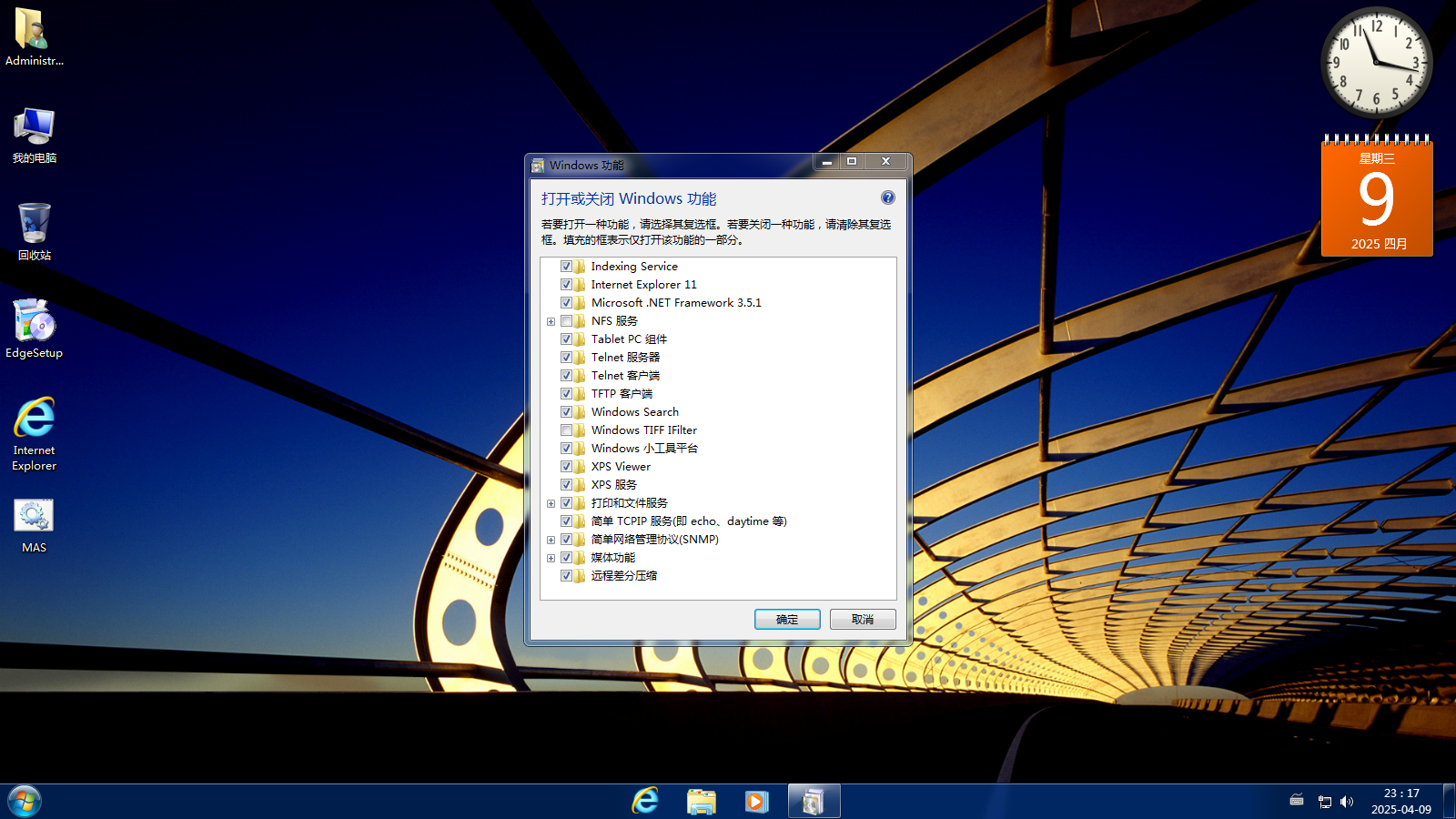Click the clock and date in taskbar
Screen dimensions: 1456x819
pyautogui.click(x=1401, y=802)
